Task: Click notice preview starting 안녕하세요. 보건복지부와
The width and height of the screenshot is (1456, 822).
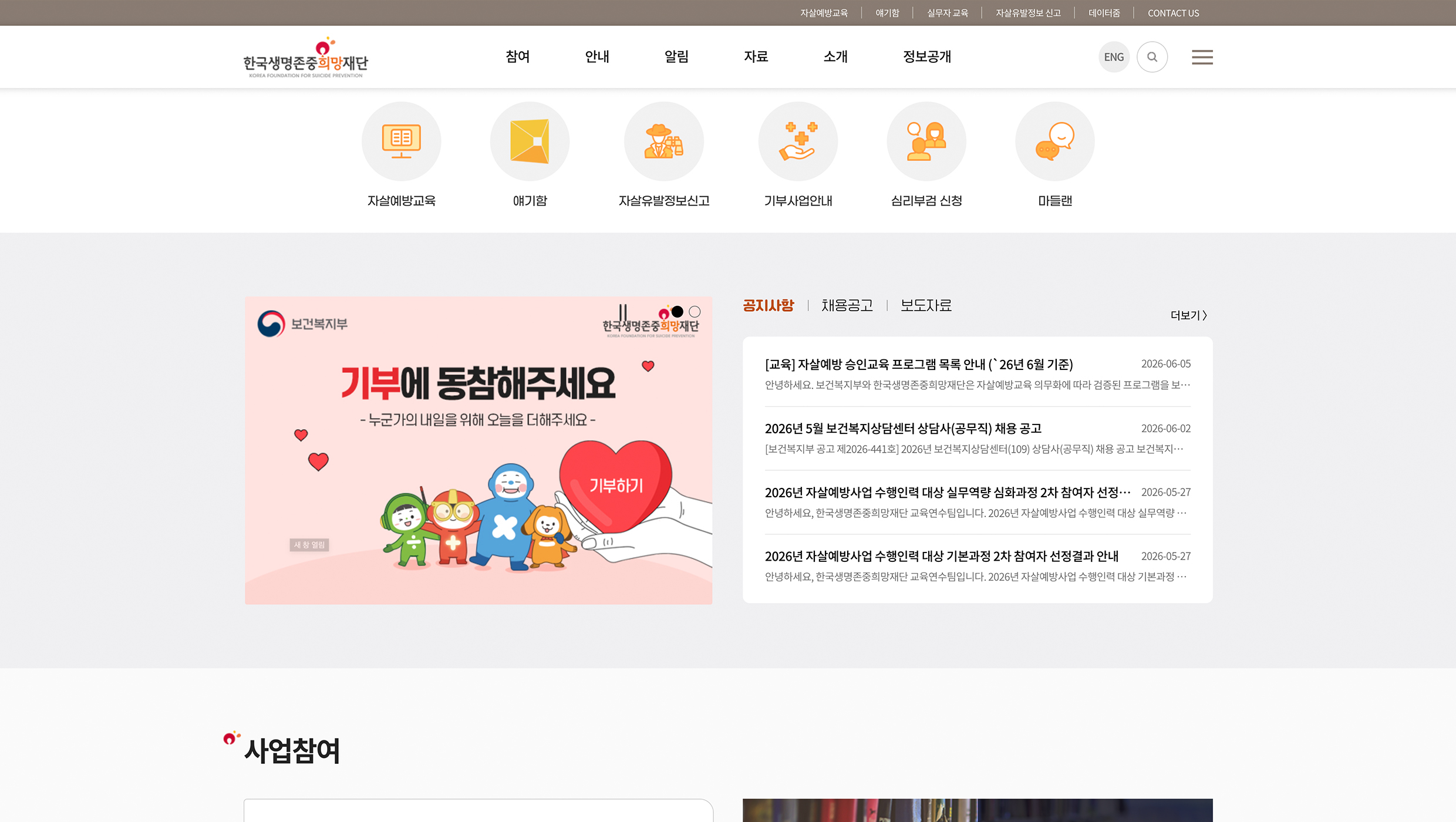Action: tap(978, 385)
